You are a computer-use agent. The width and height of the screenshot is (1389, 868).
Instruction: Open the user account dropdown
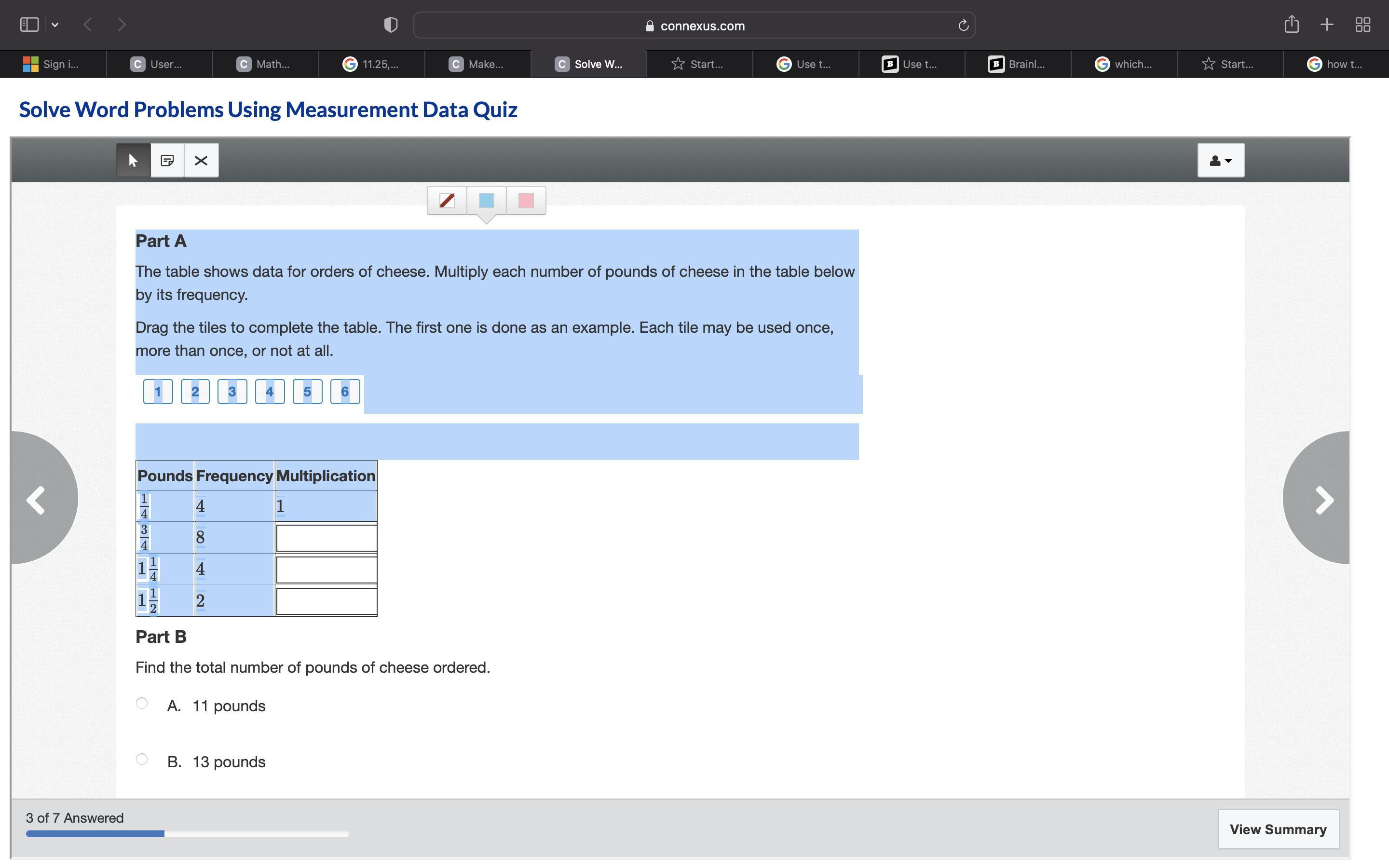click(x=1220, y=160)
